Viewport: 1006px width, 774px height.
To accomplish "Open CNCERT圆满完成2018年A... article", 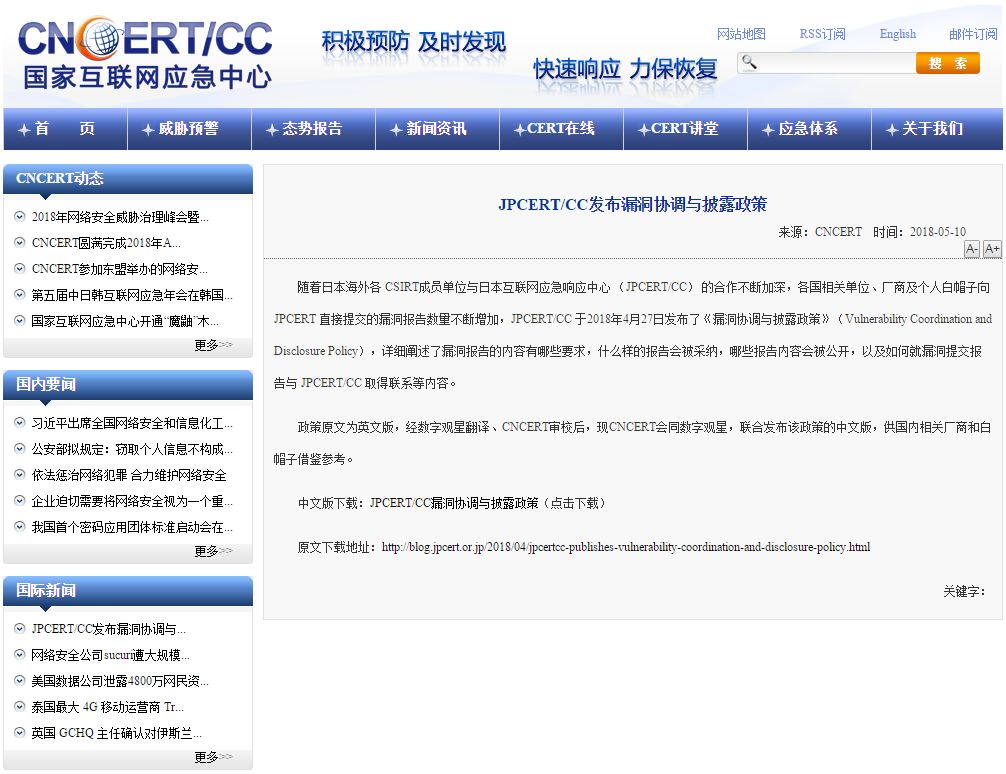I will pyautogui.click(x=106, y=243).
